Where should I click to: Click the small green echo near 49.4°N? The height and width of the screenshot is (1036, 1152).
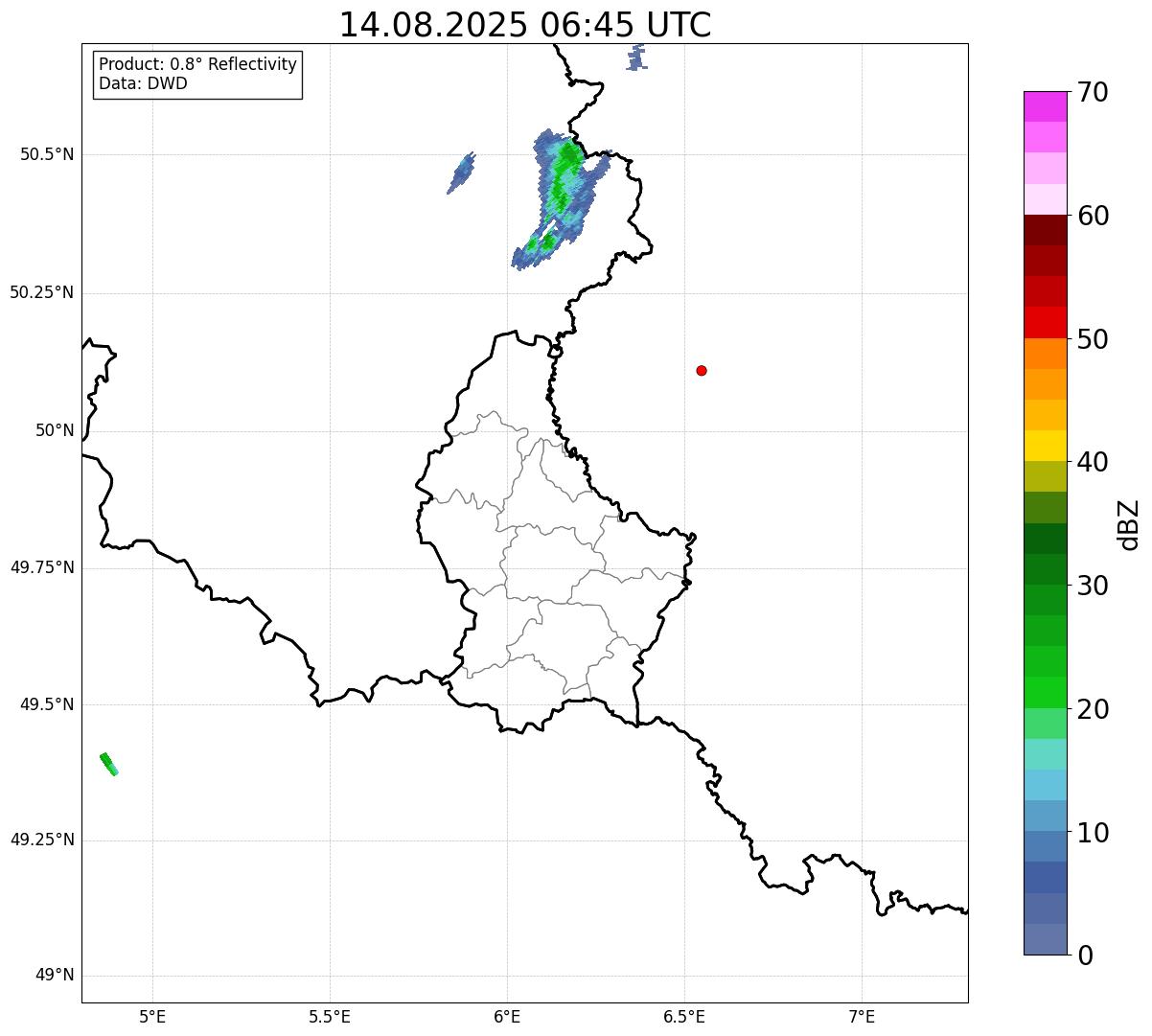coord(108,764)
